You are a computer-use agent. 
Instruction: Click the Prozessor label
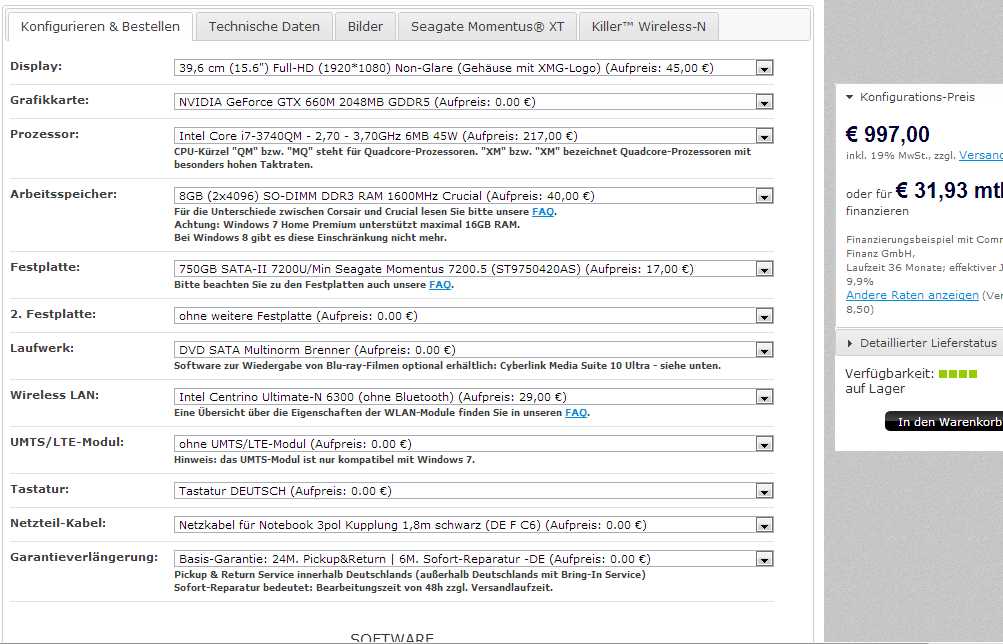(x=45, y=134)
